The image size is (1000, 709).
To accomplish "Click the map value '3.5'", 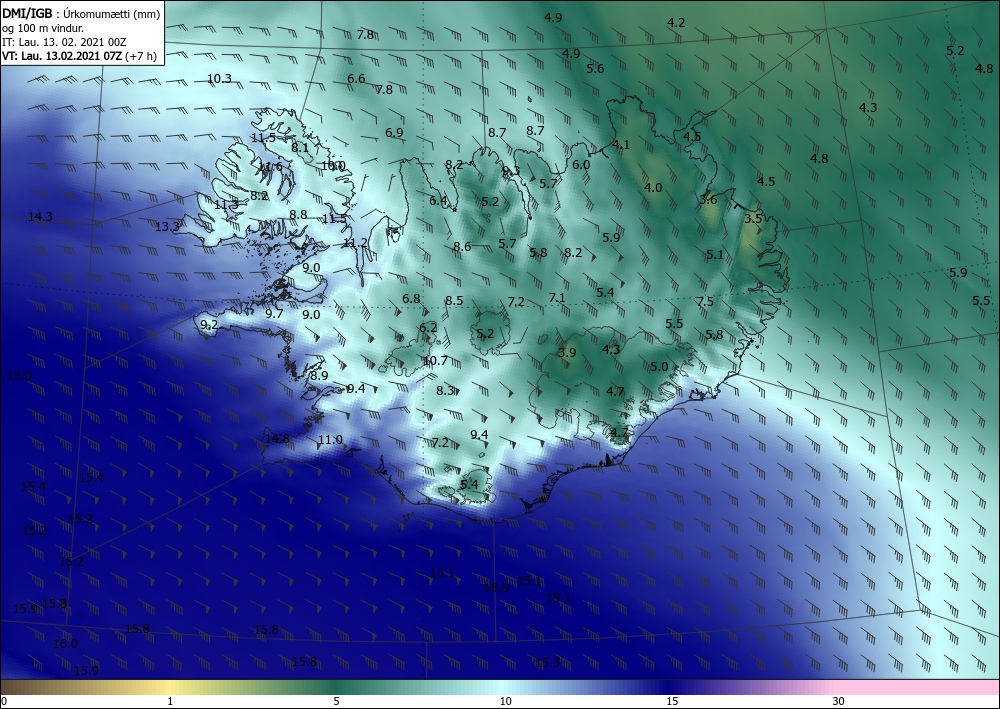I will (753, 218).
